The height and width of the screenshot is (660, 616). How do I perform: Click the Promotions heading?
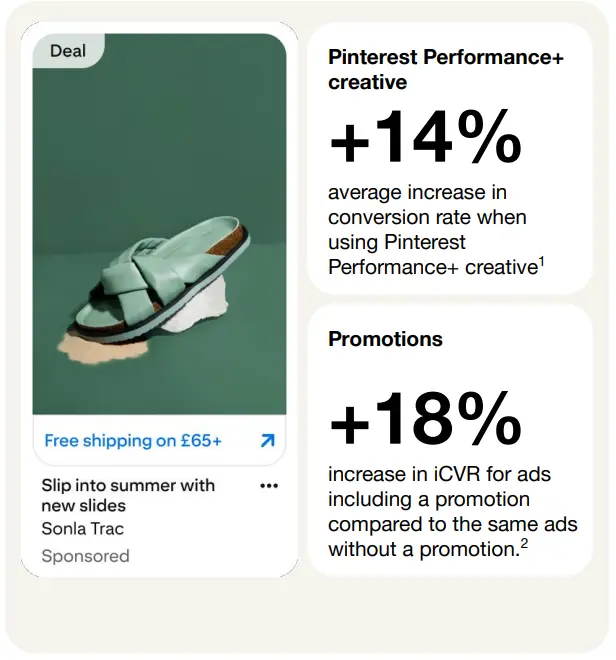coord(385,339)
